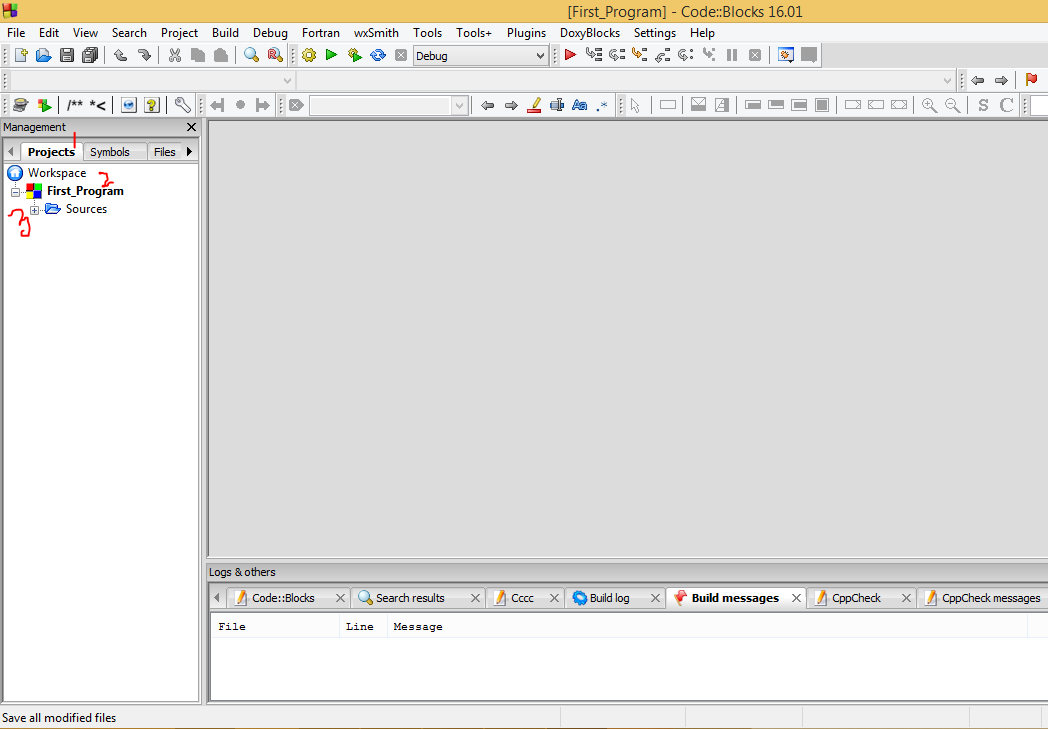Pause the debugger using pause icon

(x=732, y=56)
